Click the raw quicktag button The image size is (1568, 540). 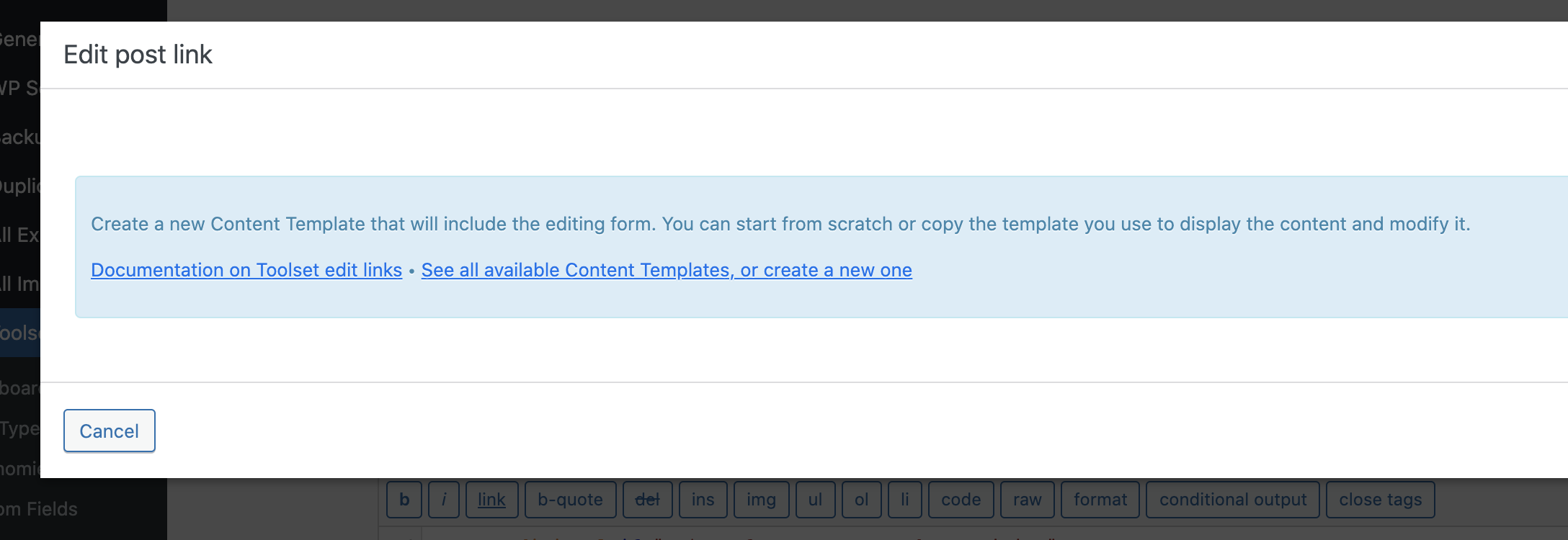1027,500
